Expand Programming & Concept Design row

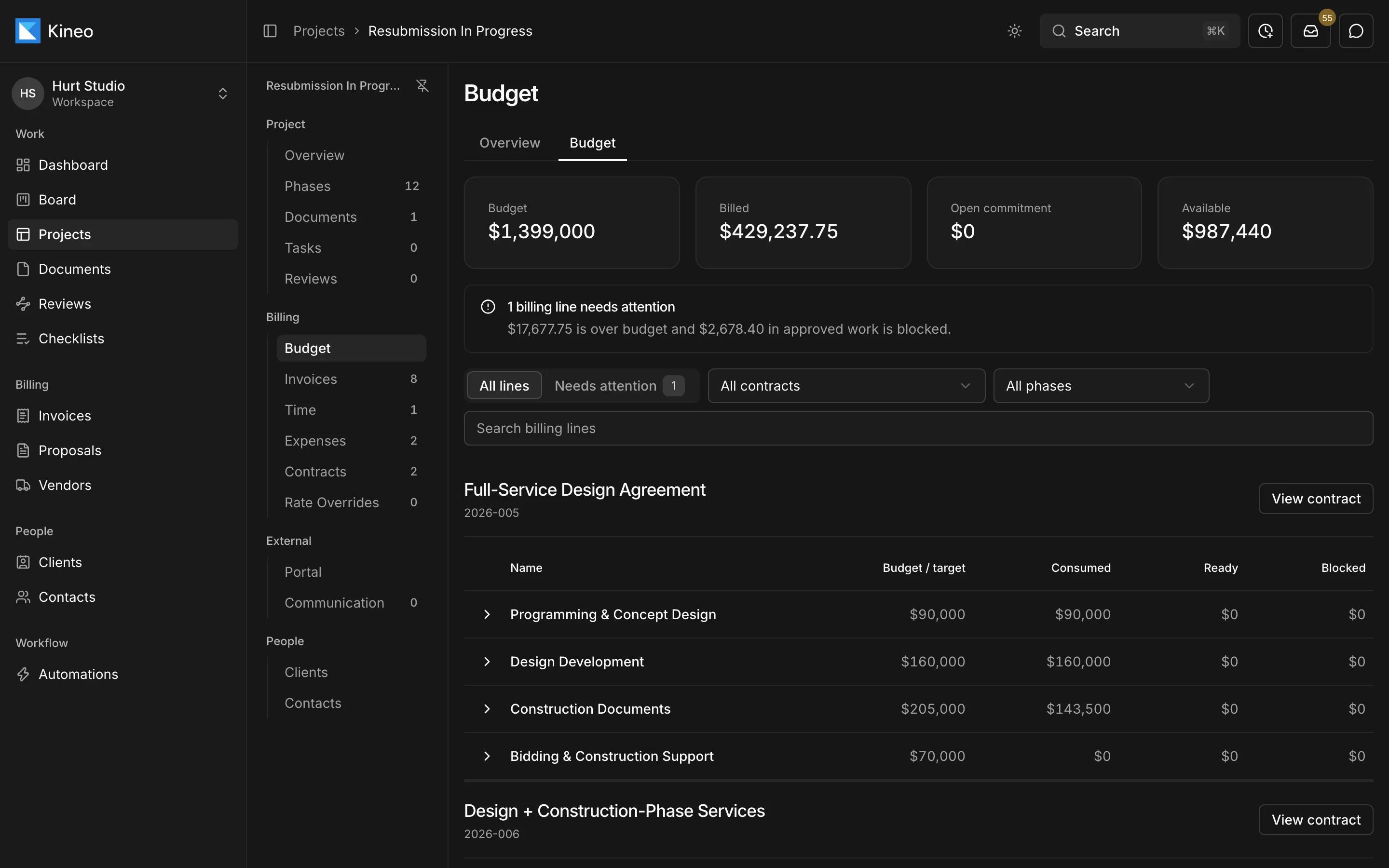[x=487, y=614]
